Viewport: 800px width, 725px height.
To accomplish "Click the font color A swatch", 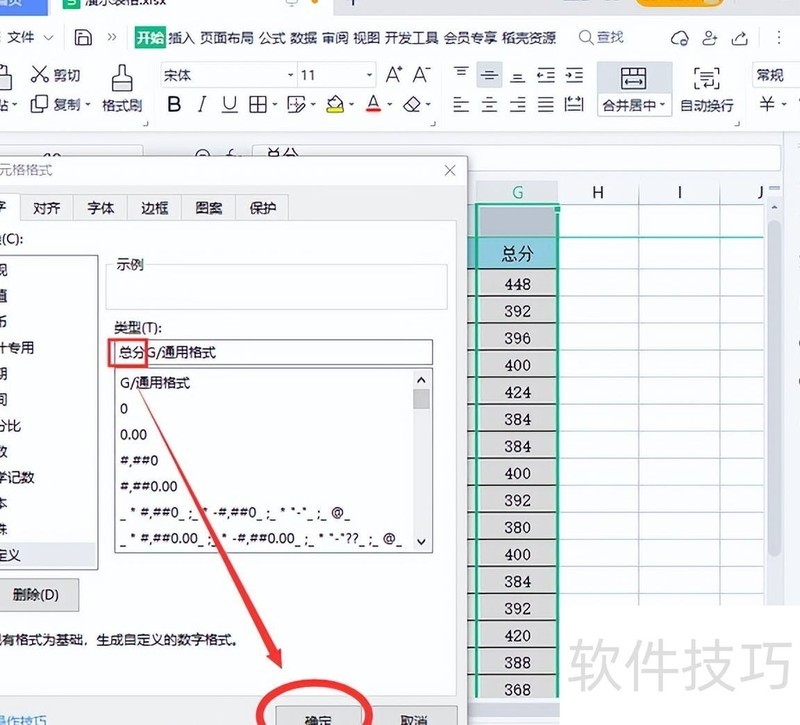I will tap(373, 104).
